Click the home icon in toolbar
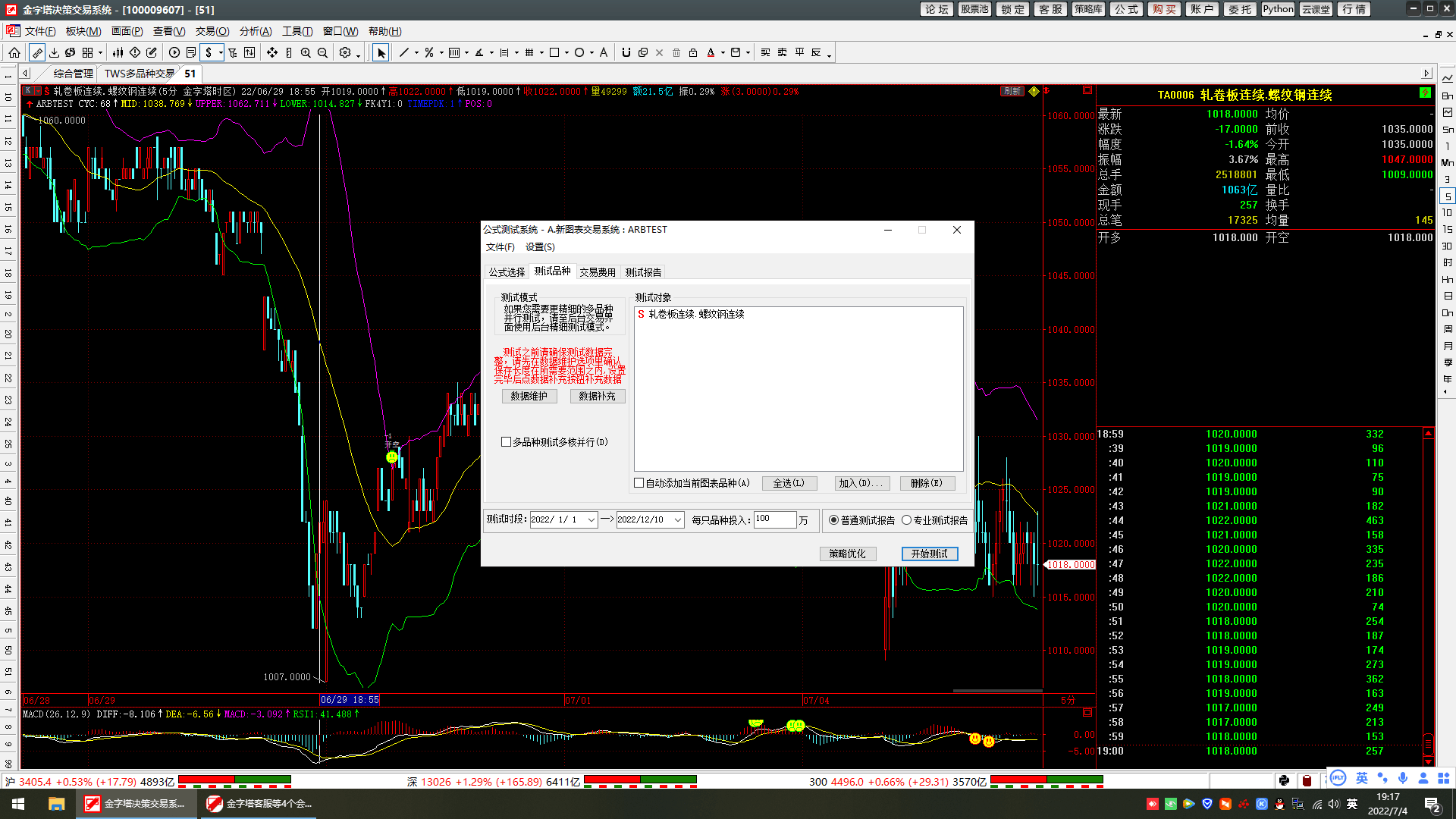The image size is (1456, 819). (14, 52)
